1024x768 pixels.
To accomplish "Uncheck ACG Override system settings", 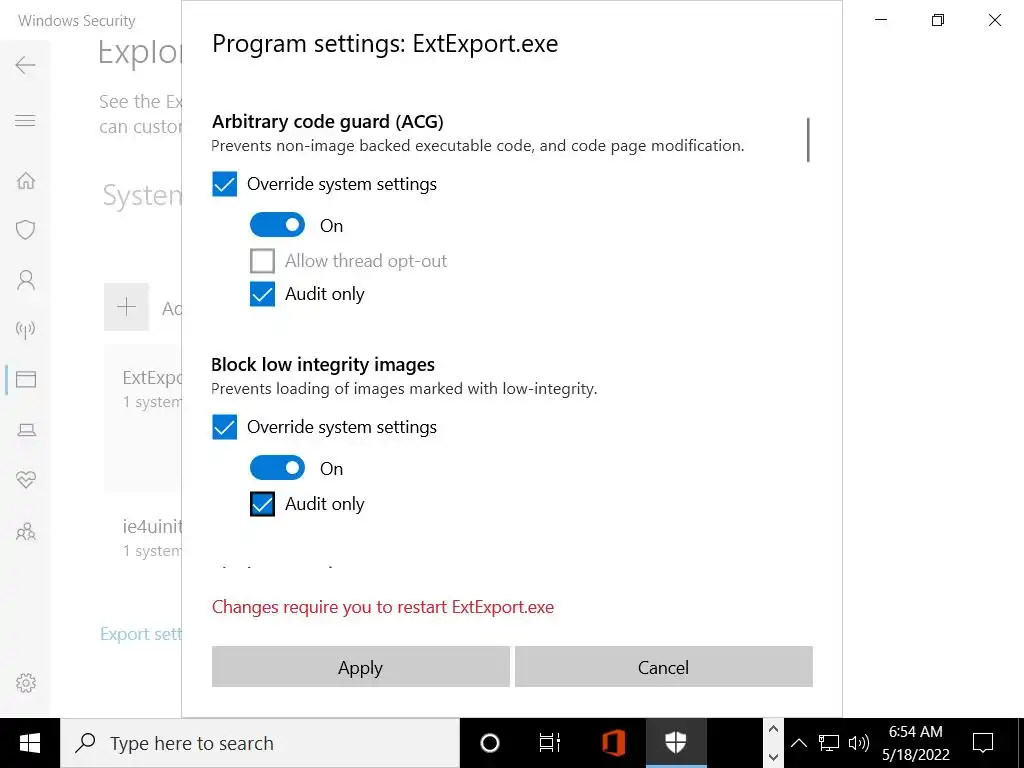I will (224, 184).
